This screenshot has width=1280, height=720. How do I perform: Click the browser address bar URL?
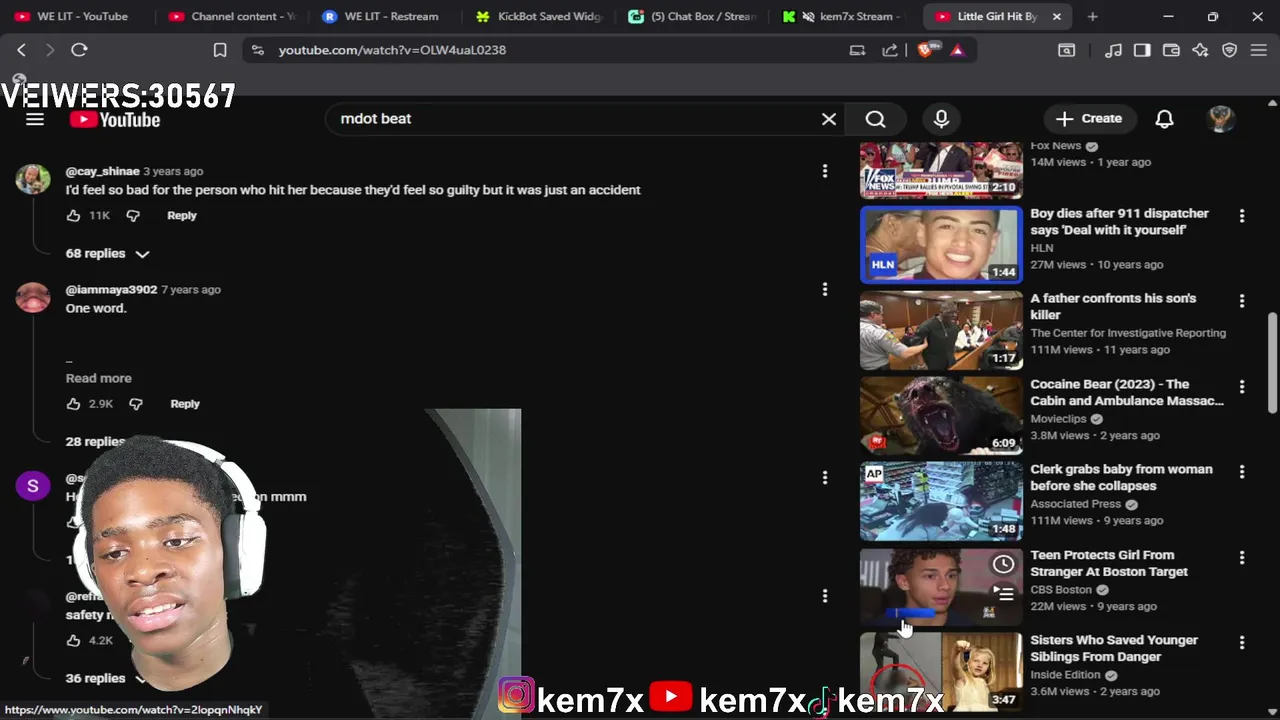tap(392, 50)
